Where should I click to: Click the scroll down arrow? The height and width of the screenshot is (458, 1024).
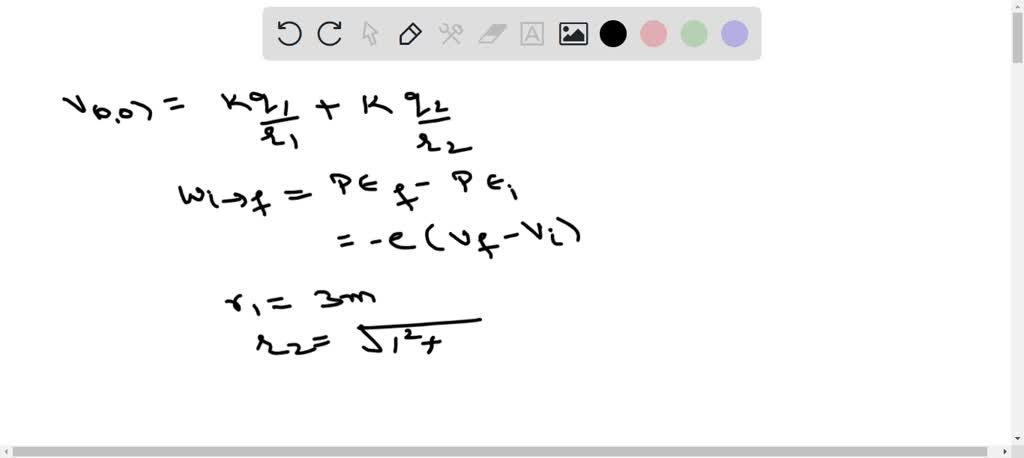click(x=1017, y=439)
